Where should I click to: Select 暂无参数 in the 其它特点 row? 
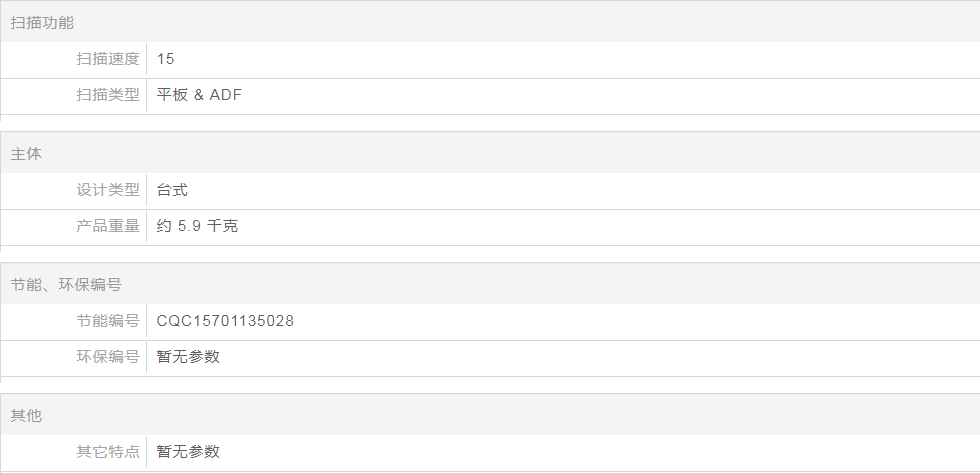tap(188, 452)
